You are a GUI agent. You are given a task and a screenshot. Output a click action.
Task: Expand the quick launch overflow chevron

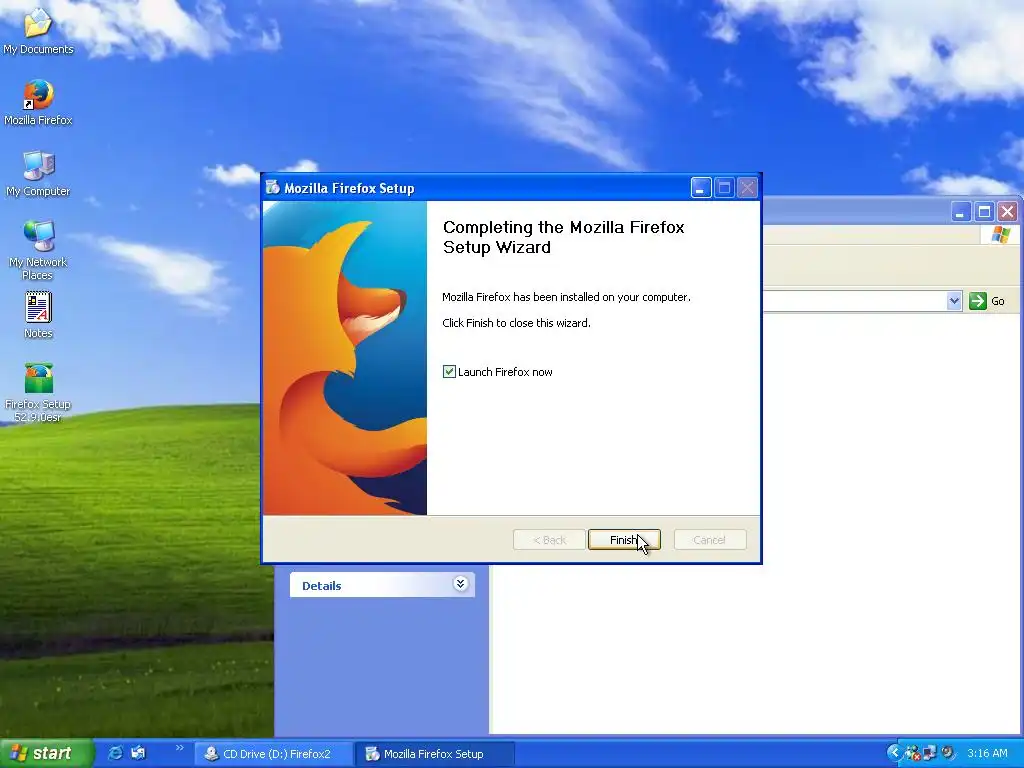180,748
